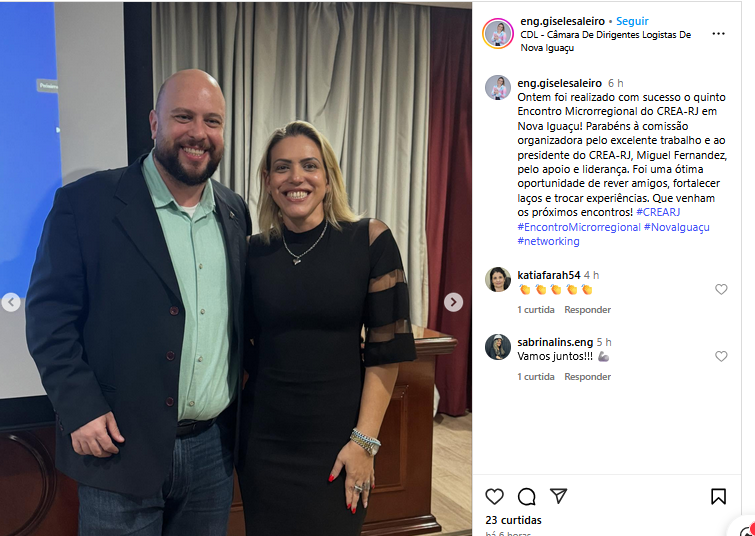Show who liked via 23 curtidas
The width and height of the screenshot is (755, 536).
513,520
